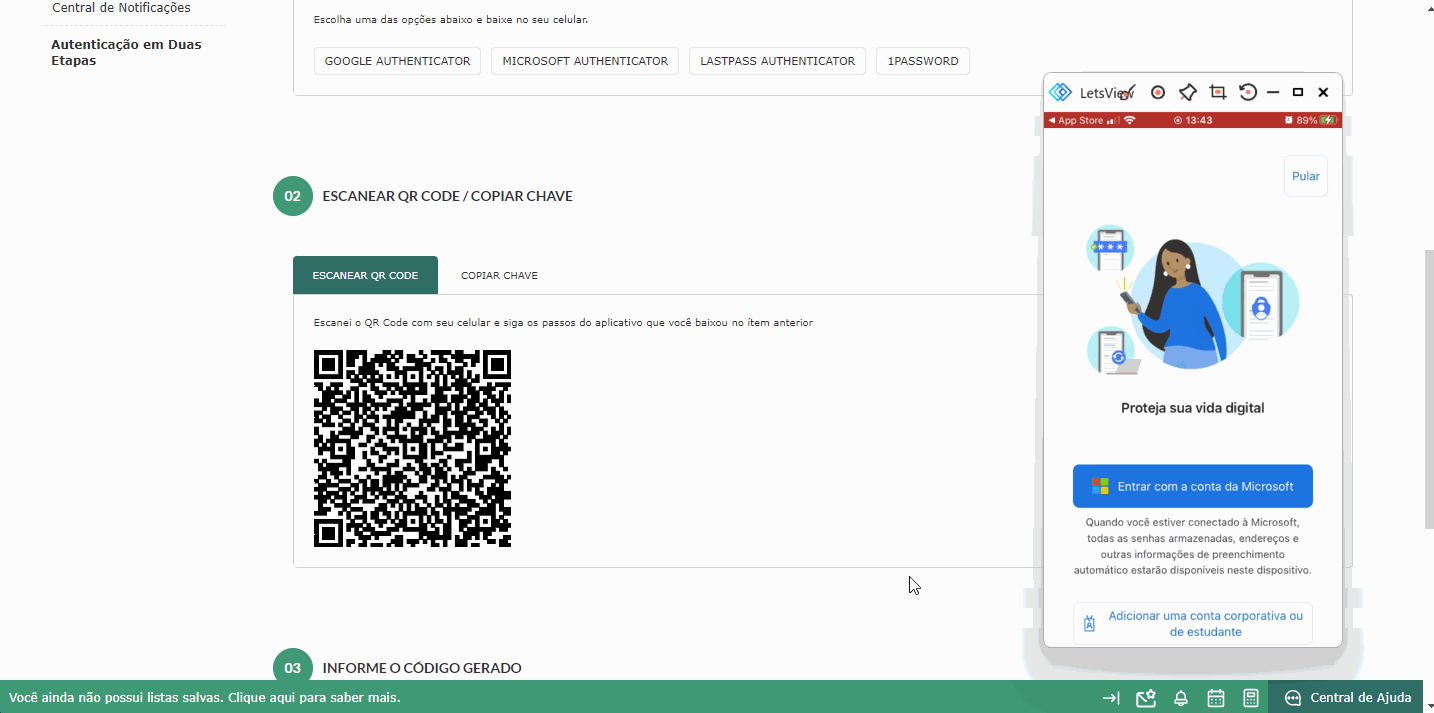1434x713 pixels.
Task: Start recording with the LetsView record icon
Action: tap(1158, 92)
